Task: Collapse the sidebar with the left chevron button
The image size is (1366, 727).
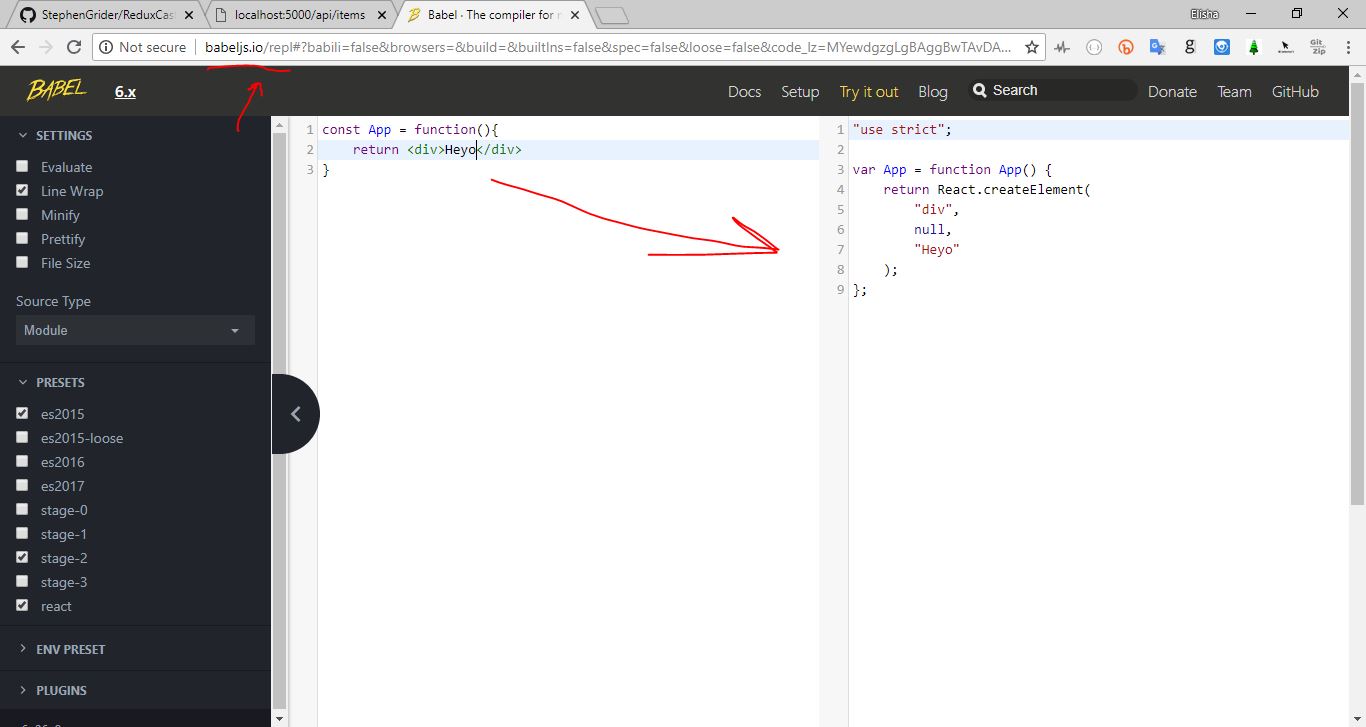Action: click(296, 414)
